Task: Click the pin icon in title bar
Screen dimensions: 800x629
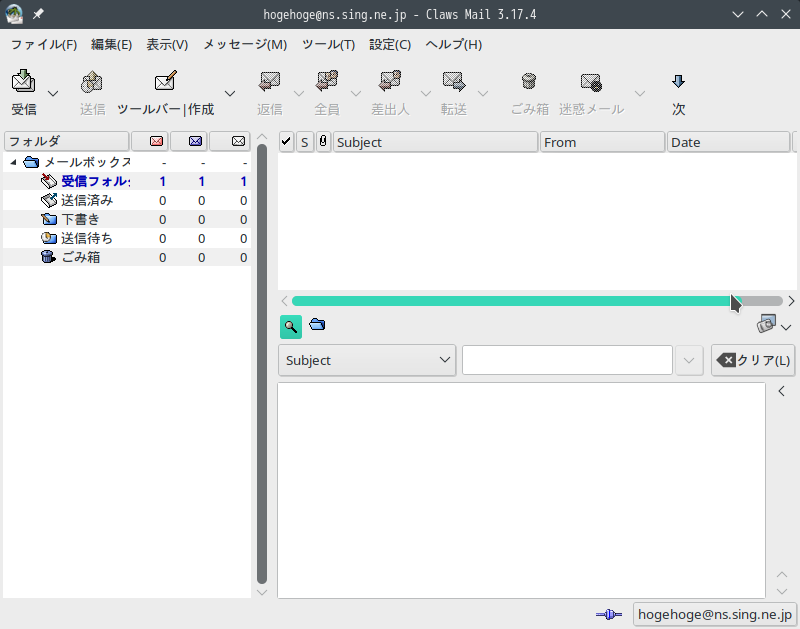Action: (x=38, y=14)
